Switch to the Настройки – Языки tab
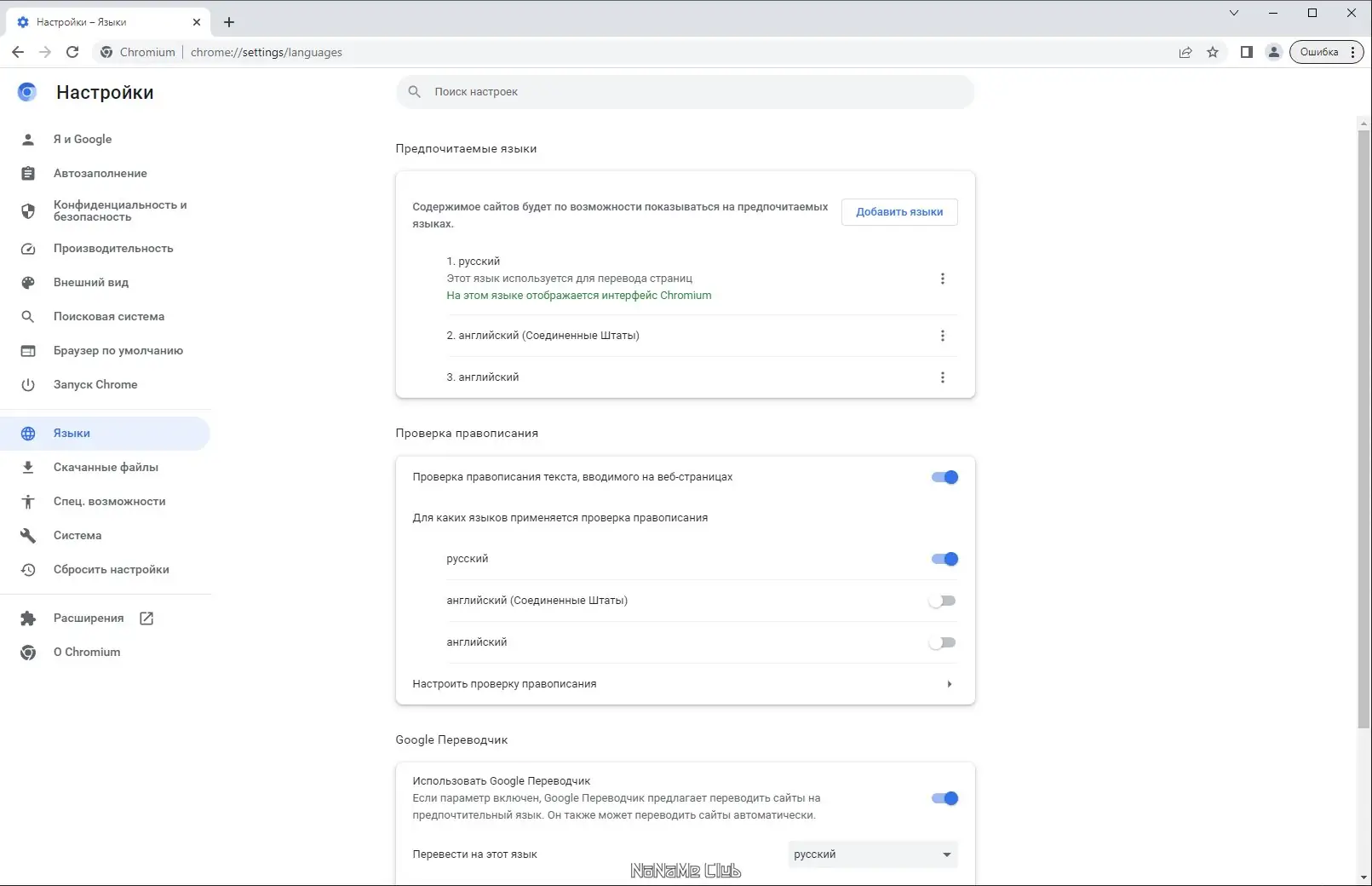1372x886 pixels. pyautogui.click(x=102, y=21)
